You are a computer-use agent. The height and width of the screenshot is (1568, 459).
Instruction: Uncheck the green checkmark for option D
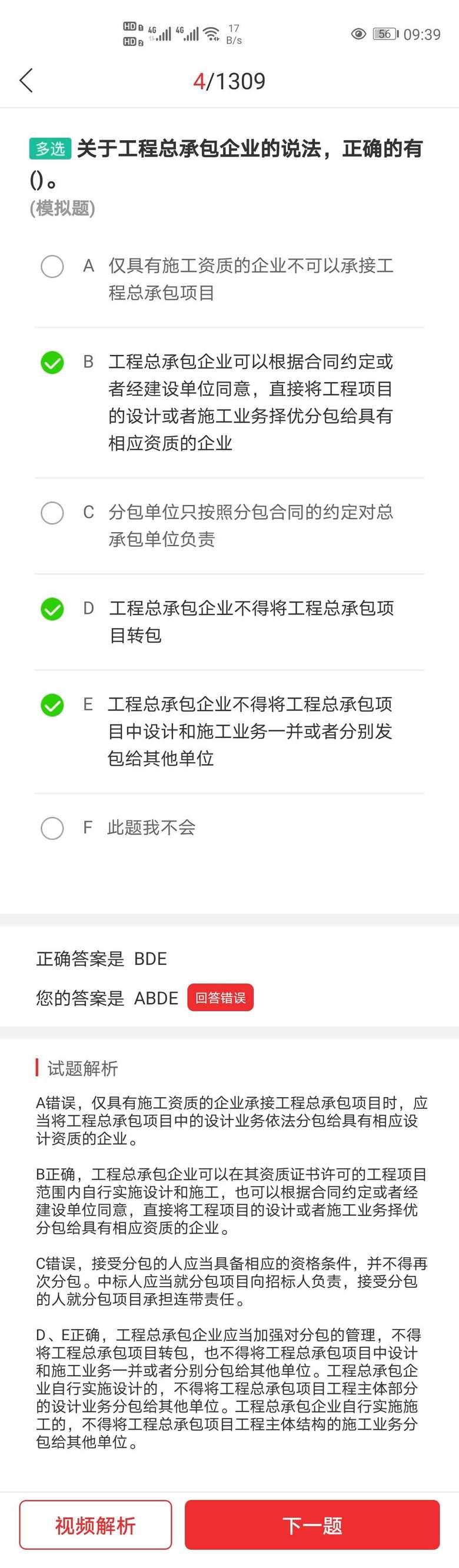click(52, 609)
